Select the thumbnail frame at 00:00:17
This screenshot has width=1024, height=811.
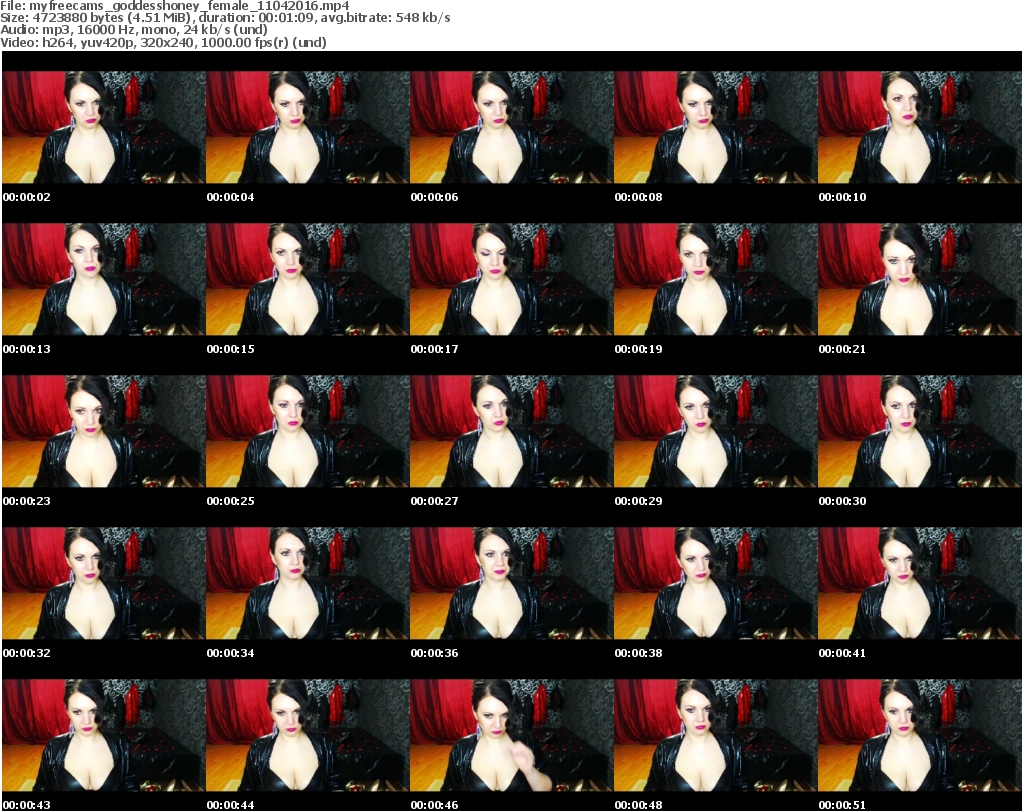click(511, 279)
